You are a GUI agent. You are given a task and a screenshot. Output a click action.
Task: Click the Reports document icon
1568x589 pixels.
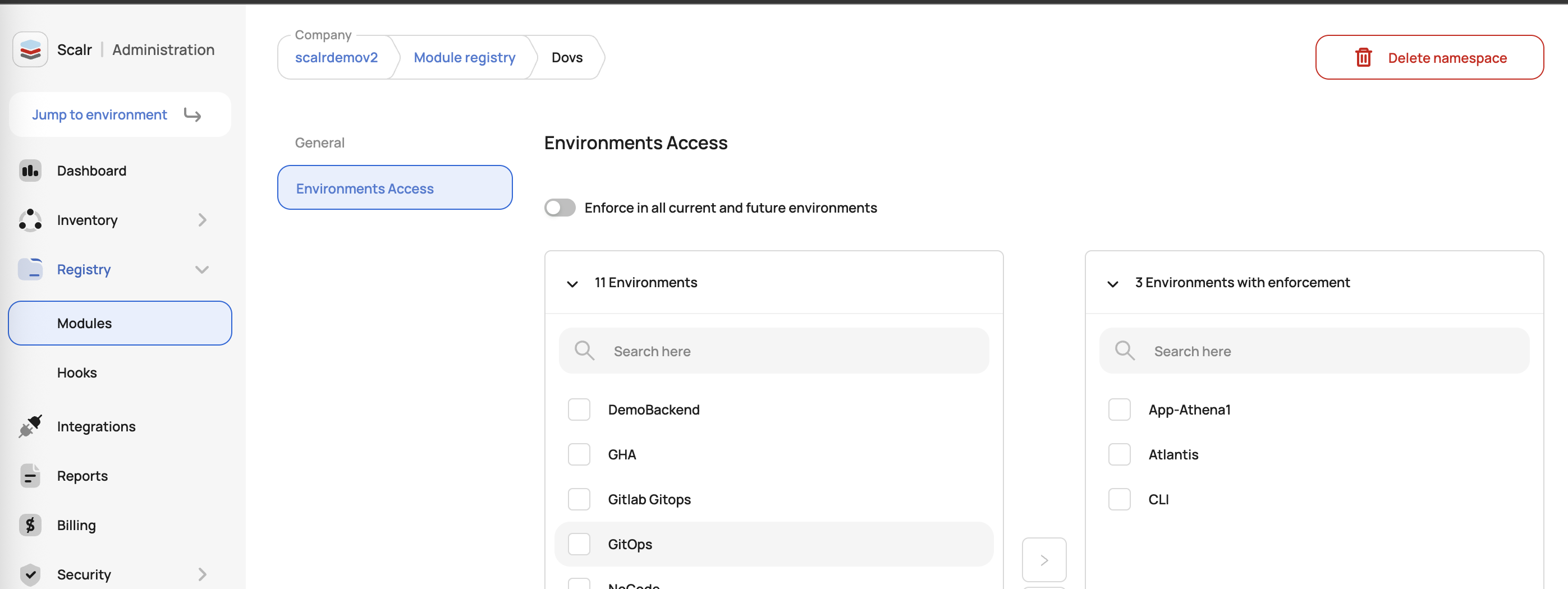tap(30, 476)
